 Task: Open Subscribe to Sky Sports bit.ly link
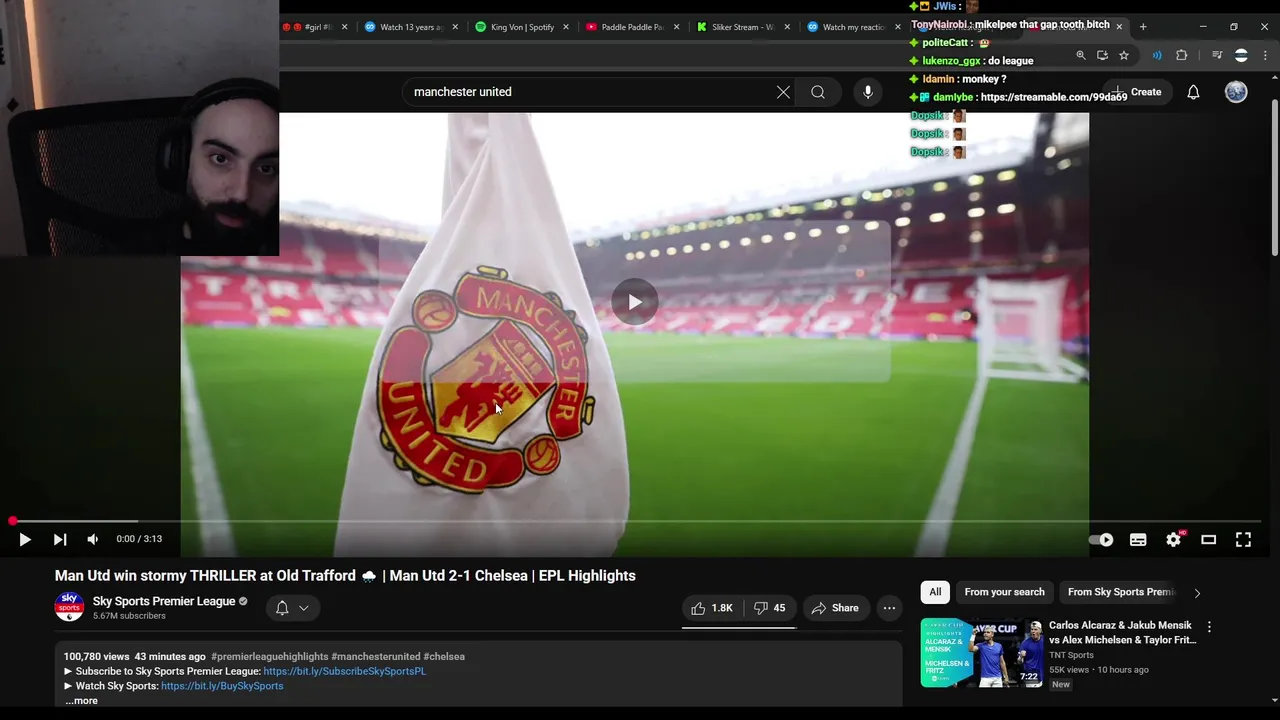pos(344,671)
